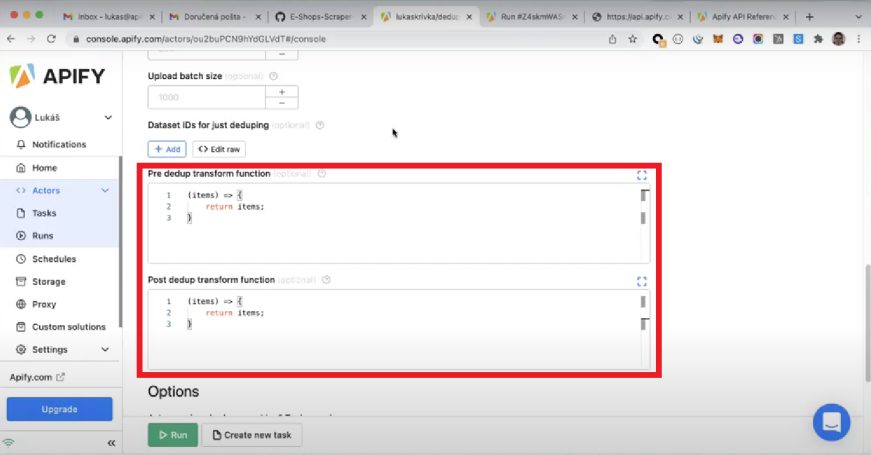Reload the page with the refresh icon

[x=51, y=39]
